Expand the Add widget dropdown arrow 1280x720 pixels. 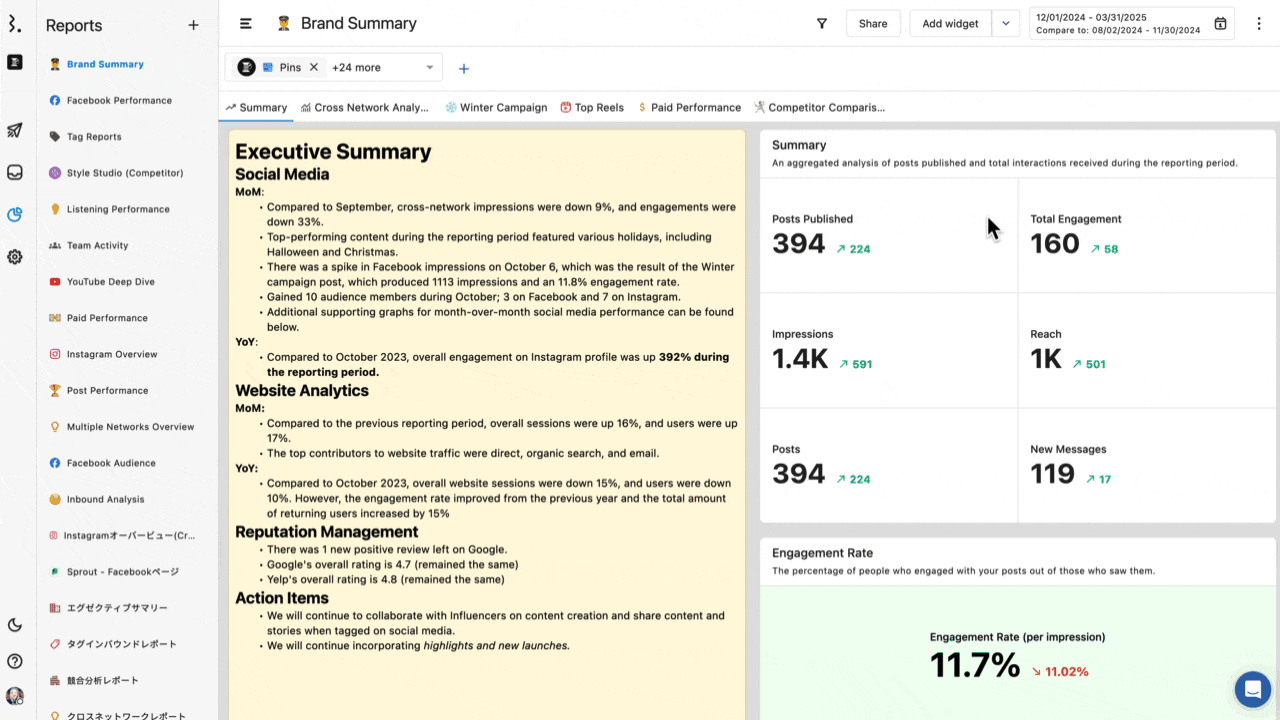tap(1005, 24)
